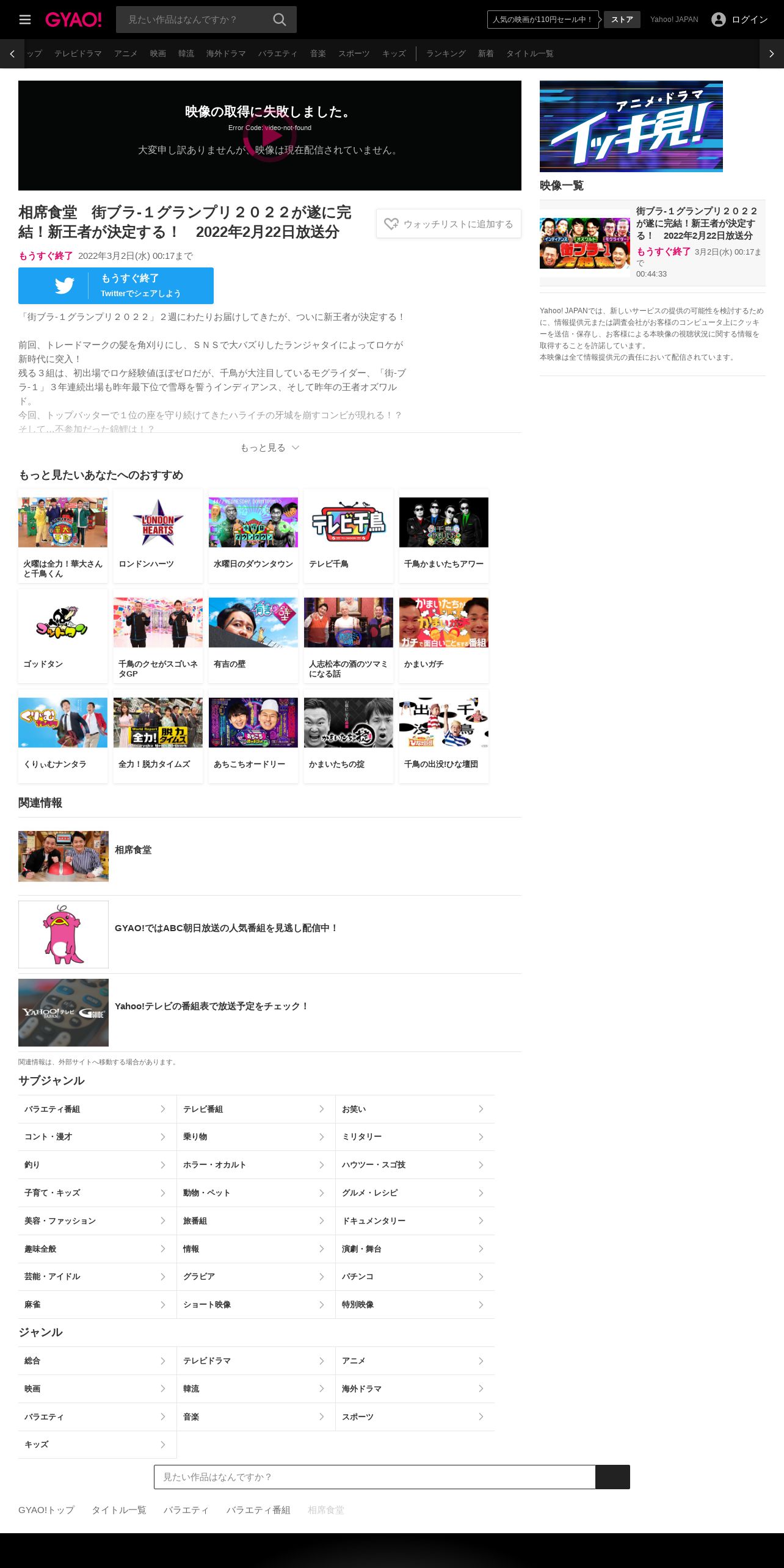Open the hamburger menu icon
This screenshot has height=1568, width=784.
tap(25, 20)
